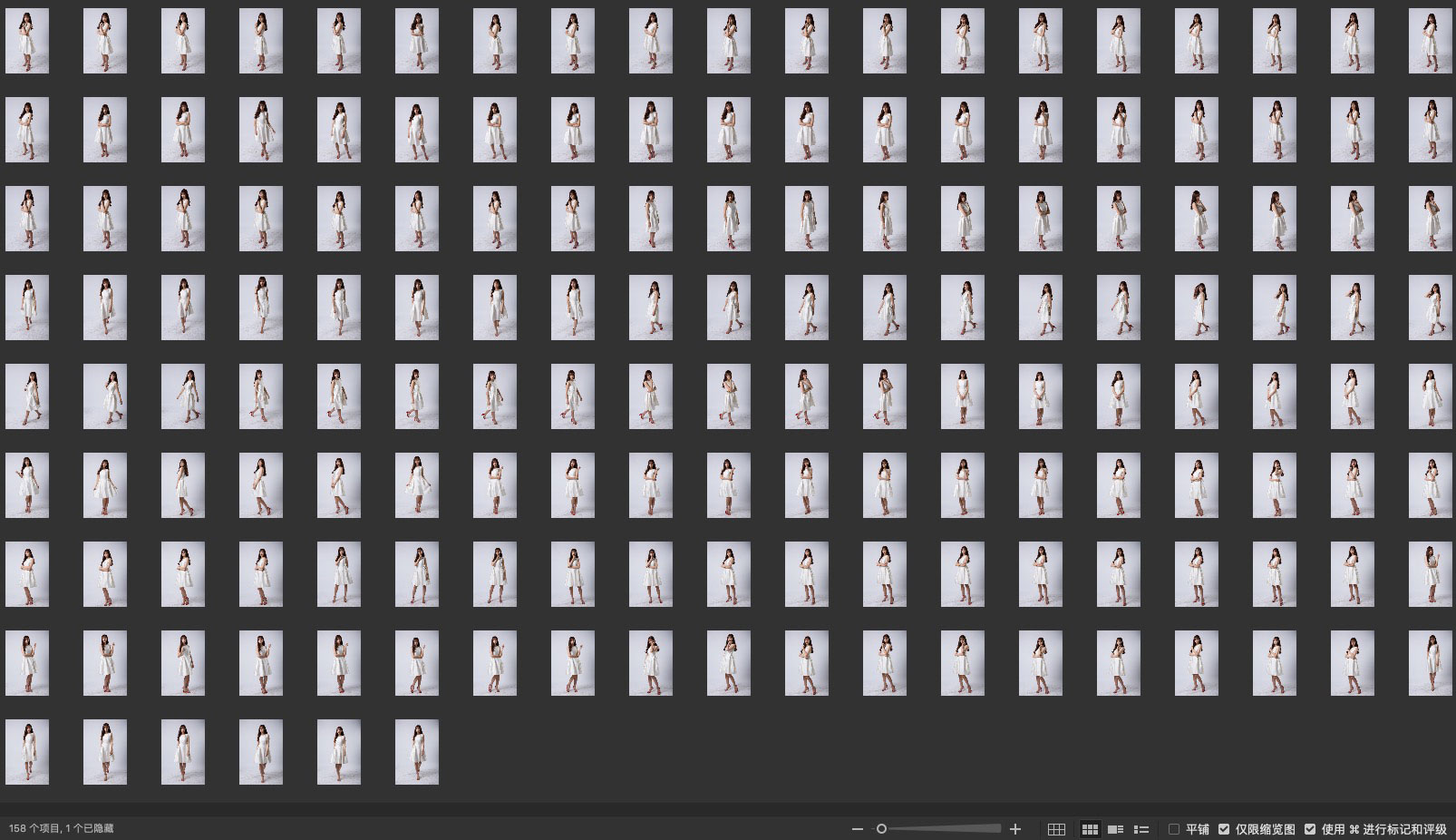This screenshot has height=840, width=1456.
Task: Select the rightmost thumbnail in the top row
Action: click(1430, 41)
